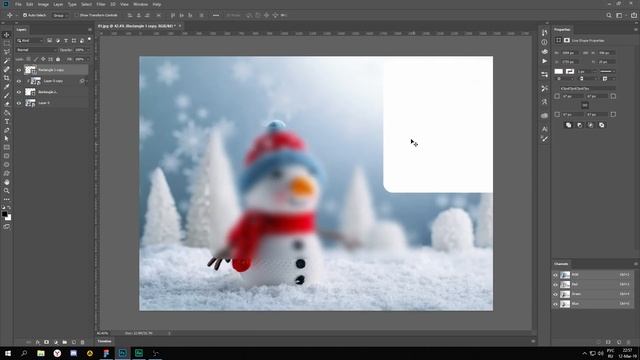Enable the Auto-Select checkbox
640x360 pixels.
[x=25, y=16]
